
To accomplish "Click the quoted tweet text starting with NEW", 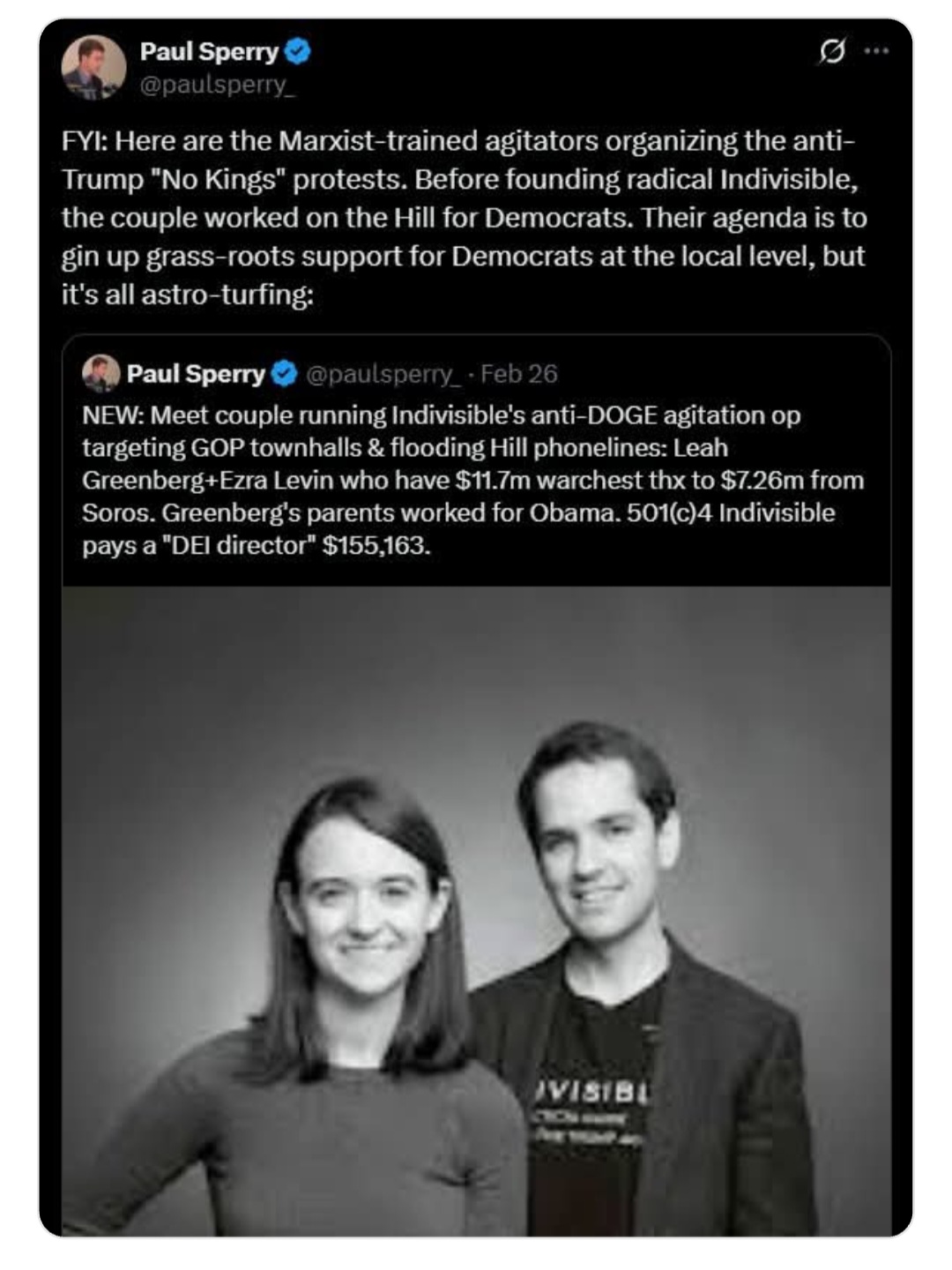I will tap(472, 480).
